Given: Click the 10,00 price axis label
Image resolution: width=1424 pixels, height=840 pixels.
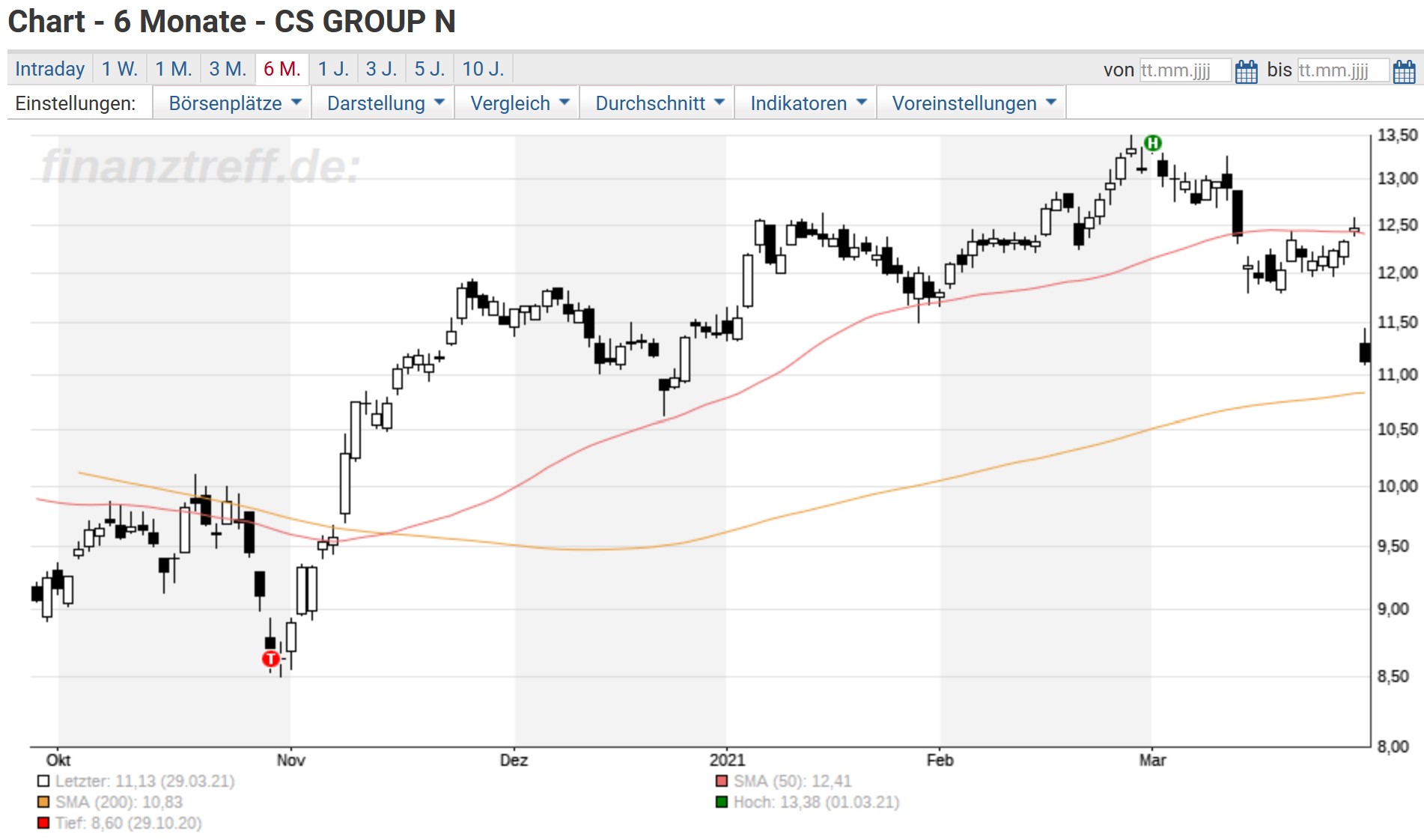Looking at the screenshot, I should click(1397, 486).
